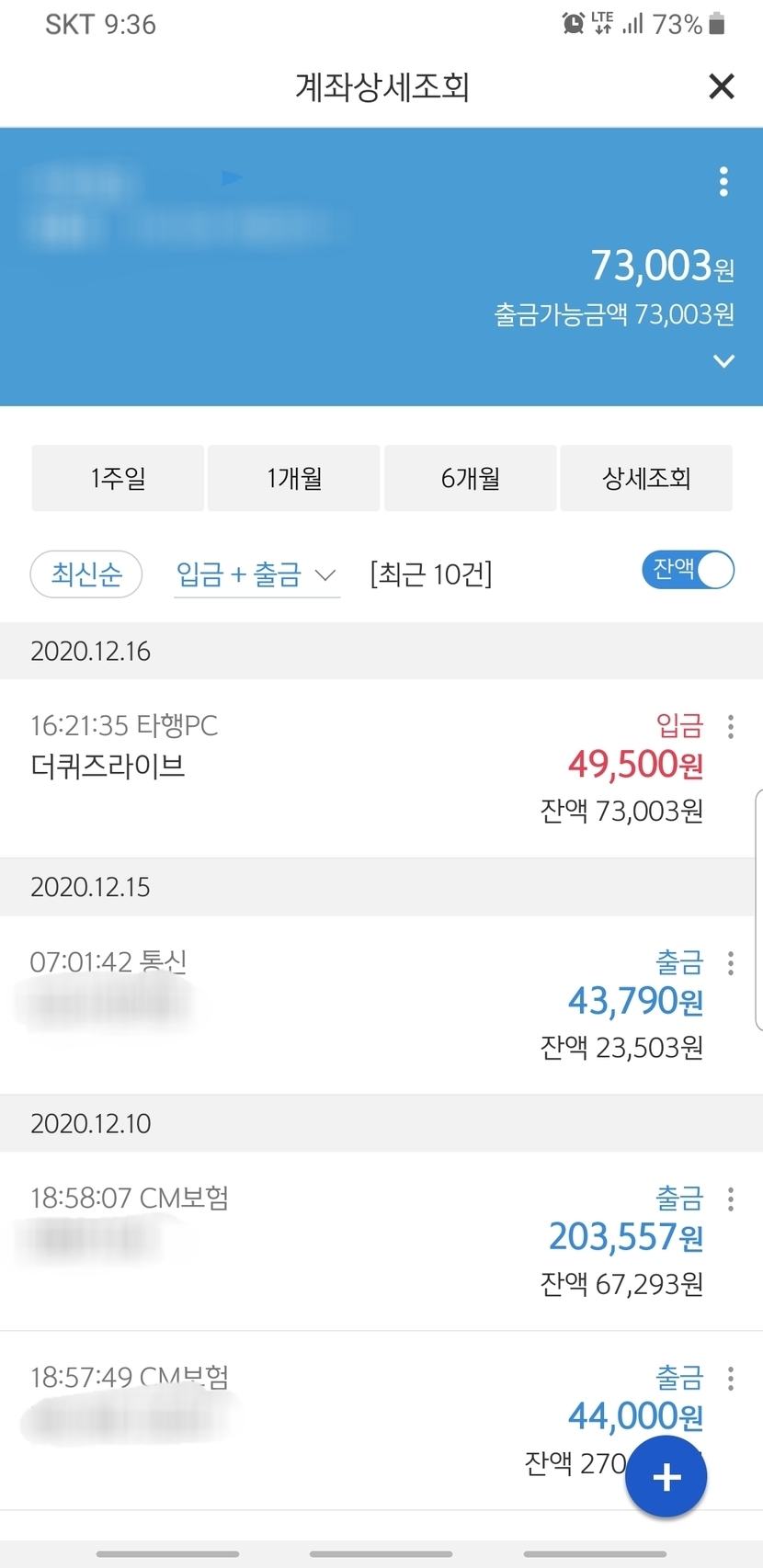Open more options for 43,790원 withdrawal

tap(731, 963)
